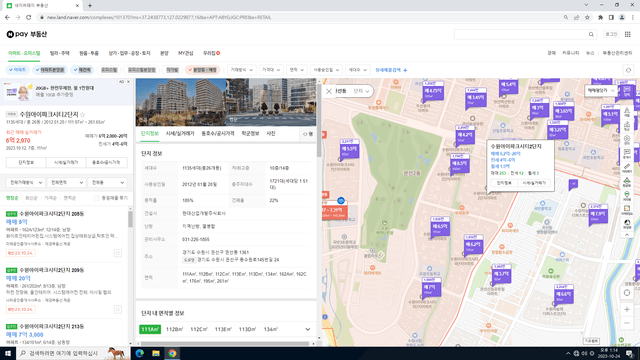Select the distance measuring ruler map tool

point(627,168)
